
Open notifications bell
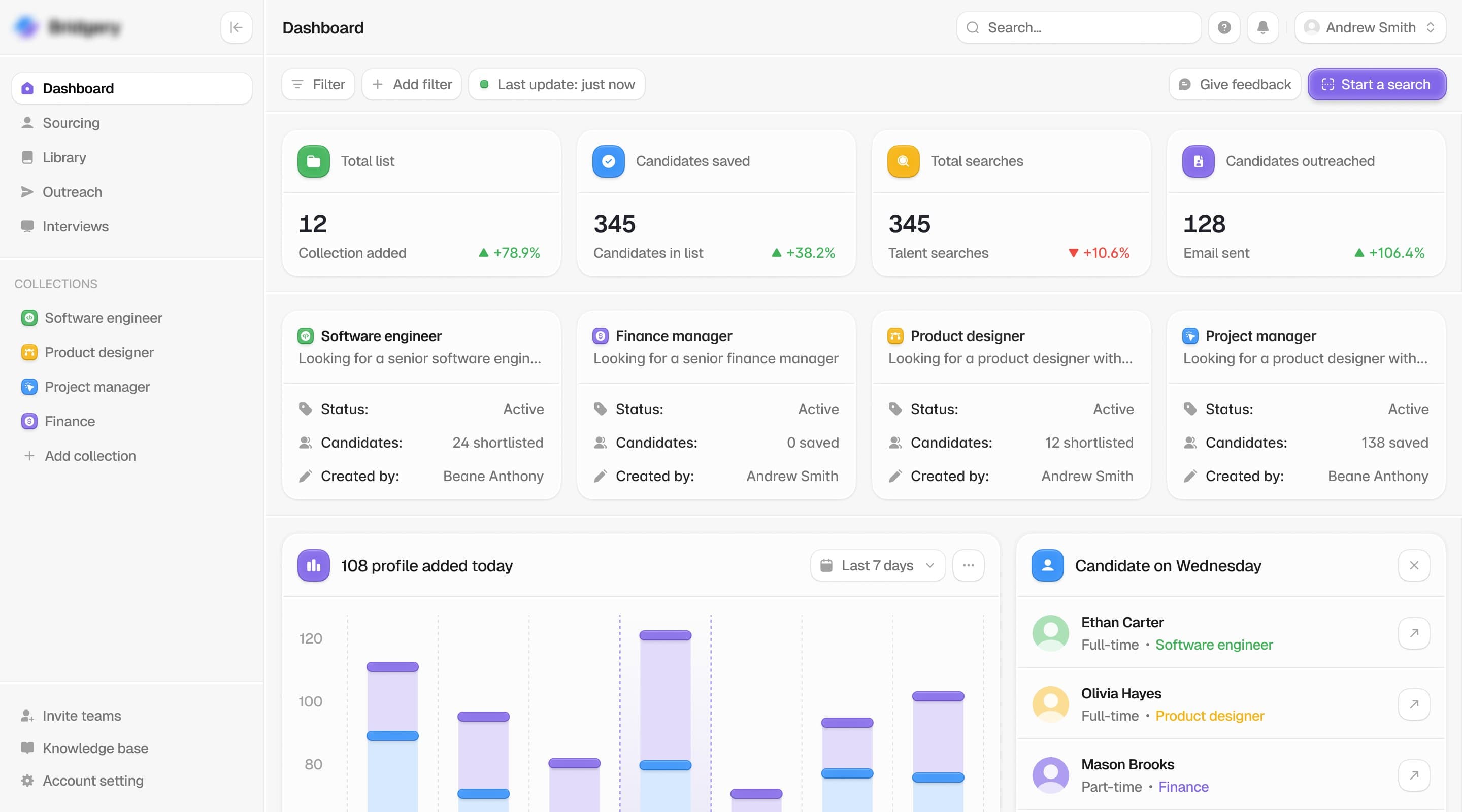[1263, 27]
